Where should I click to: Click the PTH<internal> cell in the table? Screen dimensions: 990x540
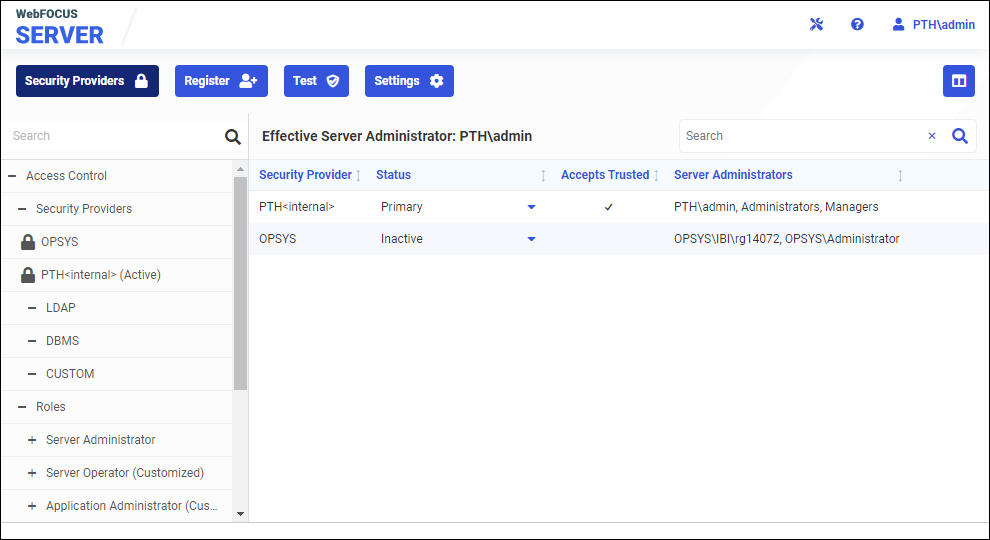pyautogui.click(x=297, y=207)
